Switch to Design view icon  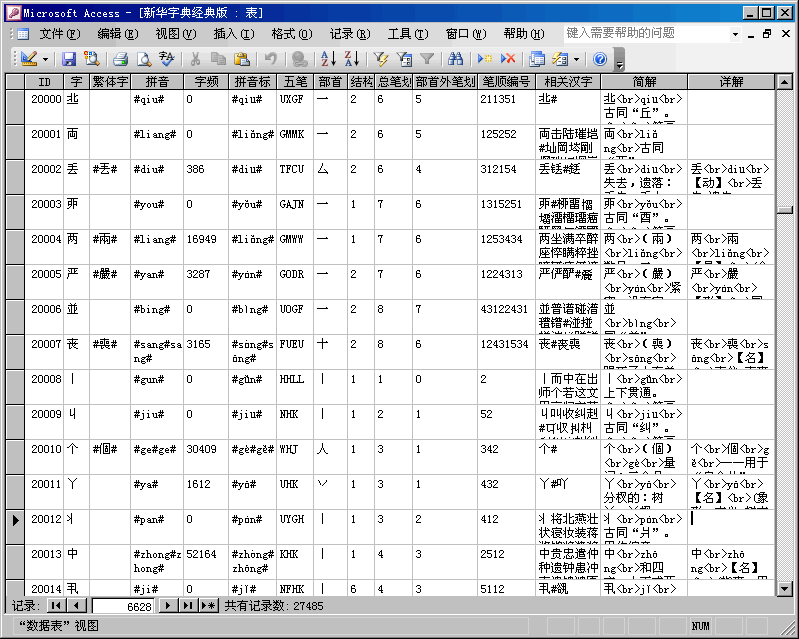tap(29, 59)
